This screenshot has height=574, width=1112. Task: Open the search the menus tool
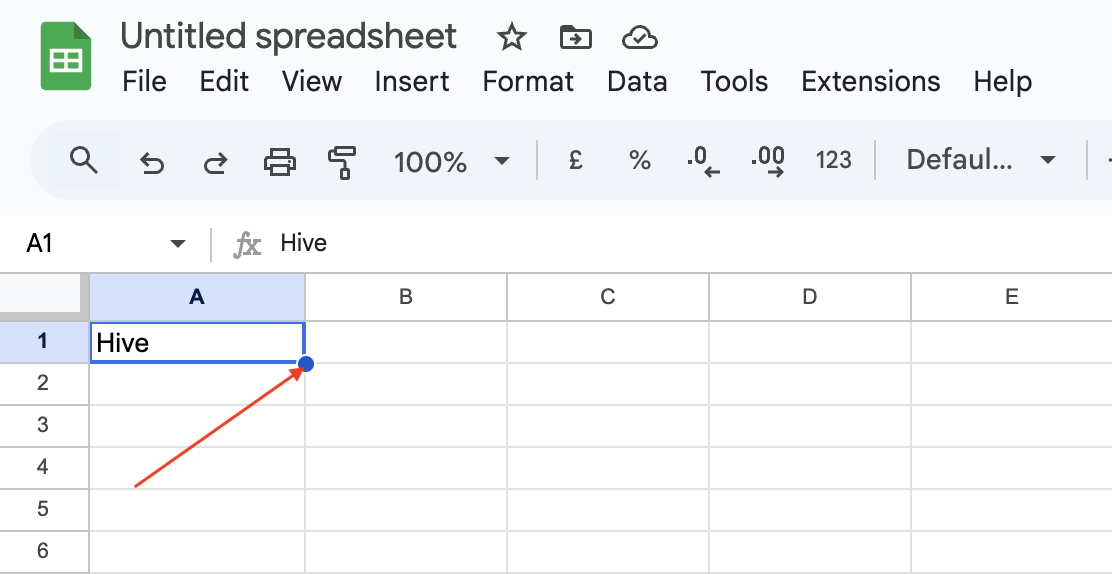coord(84,160)
